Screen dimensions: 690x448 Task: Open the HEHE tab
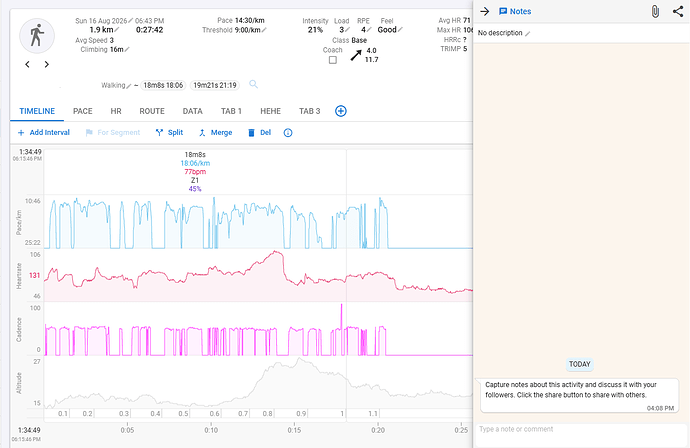(x=270, y=111)
